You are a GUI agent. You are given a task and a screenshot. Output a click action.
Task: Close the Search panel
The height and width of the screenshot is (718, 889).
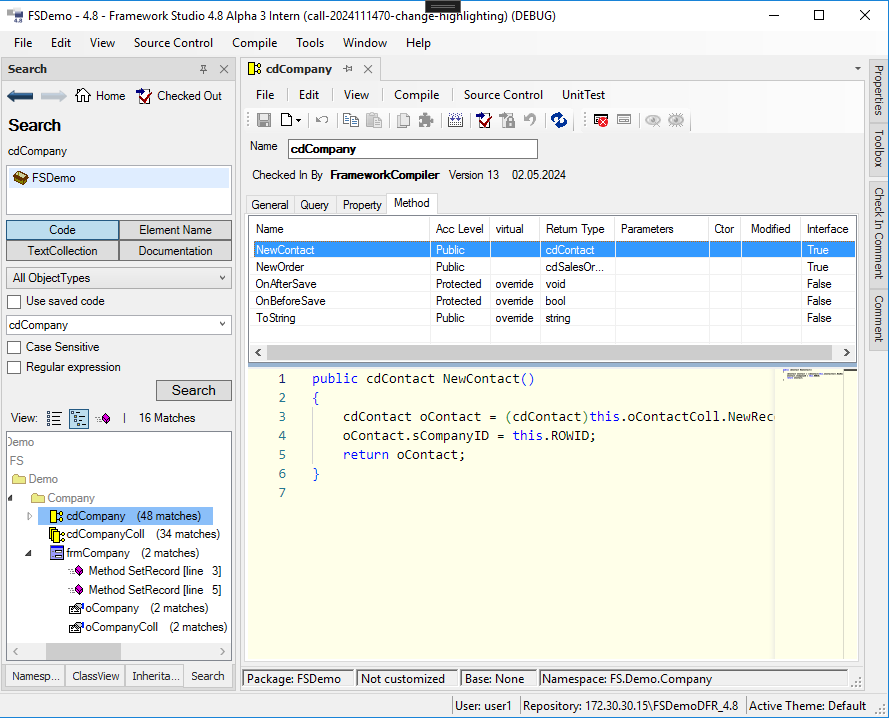tap(224, 69)
